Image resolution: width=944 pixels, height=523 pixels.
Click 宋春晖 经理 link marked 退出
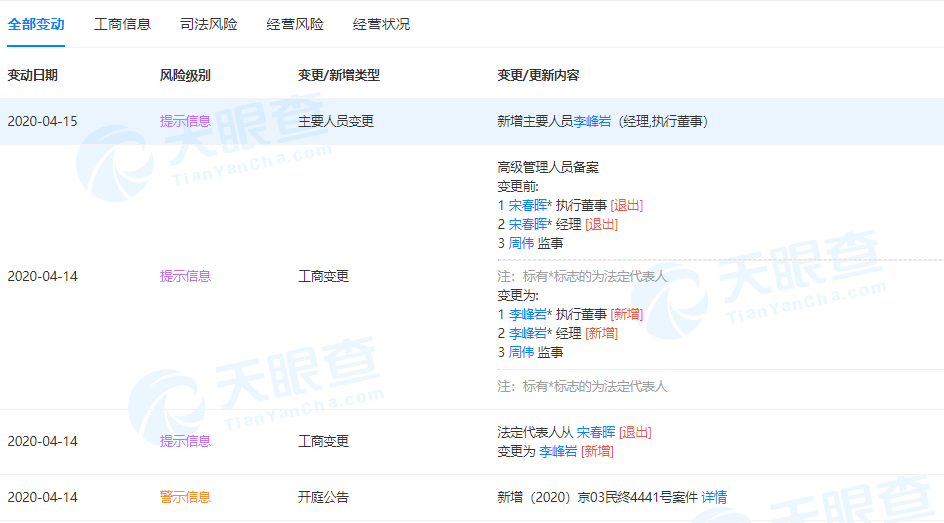point(527,224)
